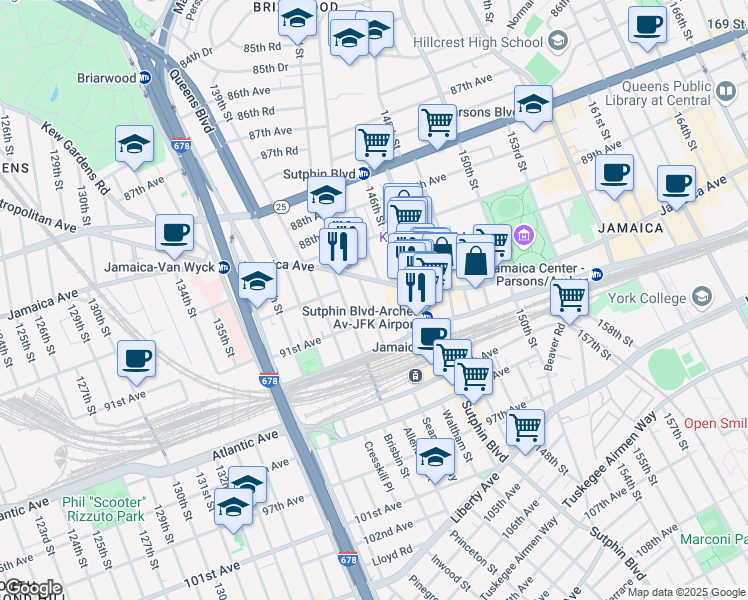This screenshot has width=748, height=600.
Task: Click the Marconi Park label
Action: coord(714,539)
